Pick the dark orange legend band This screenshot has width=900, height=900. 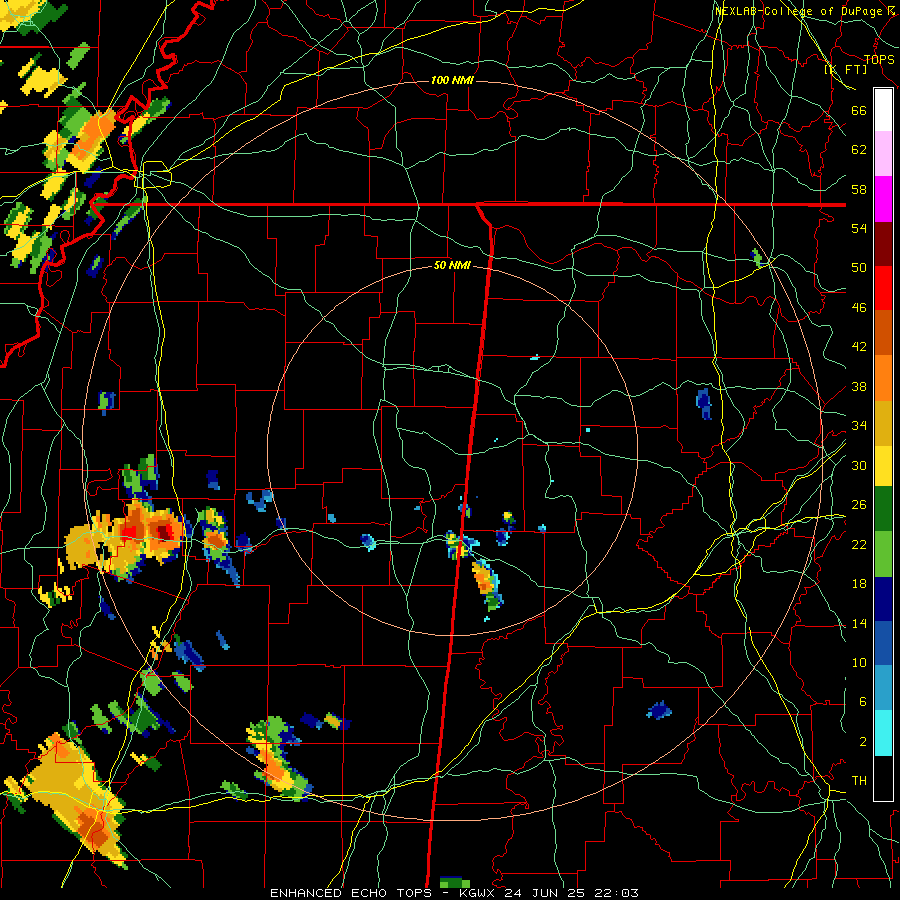[883, 333]
